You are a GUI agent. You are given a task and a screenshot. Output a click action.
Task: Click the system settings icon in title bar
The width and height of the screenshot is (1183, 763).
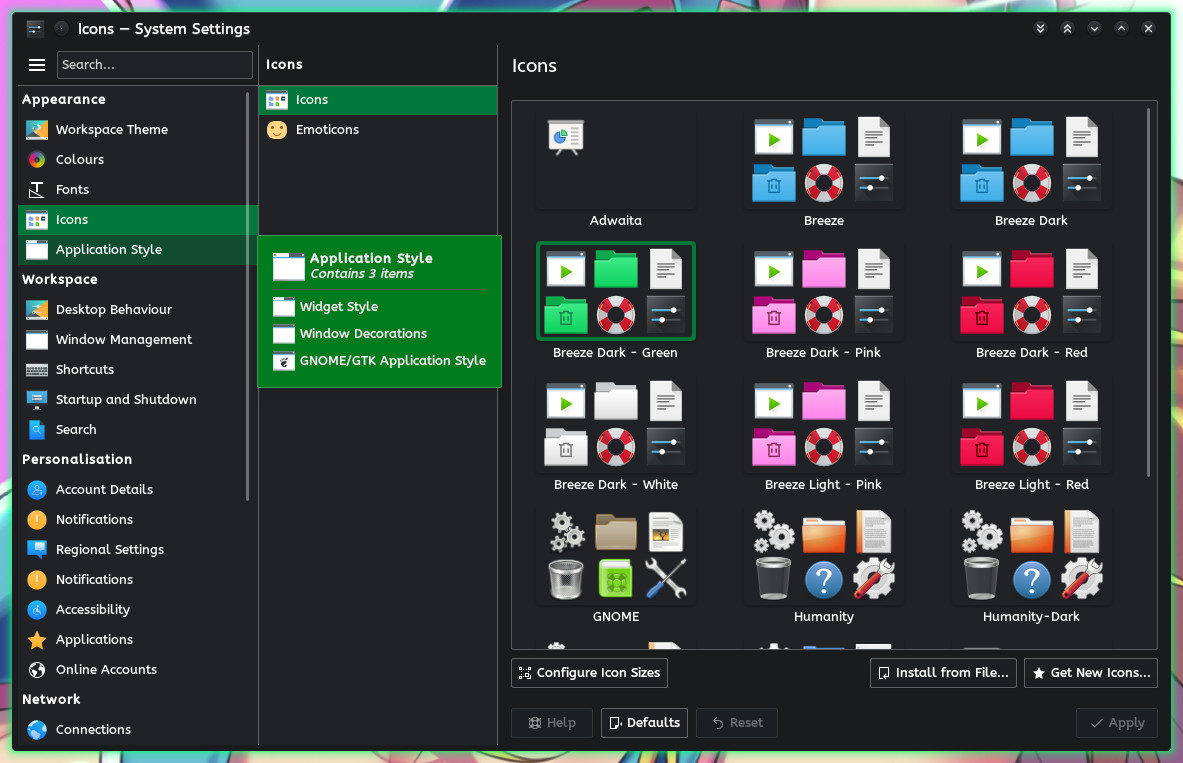(x=35, y=29)
